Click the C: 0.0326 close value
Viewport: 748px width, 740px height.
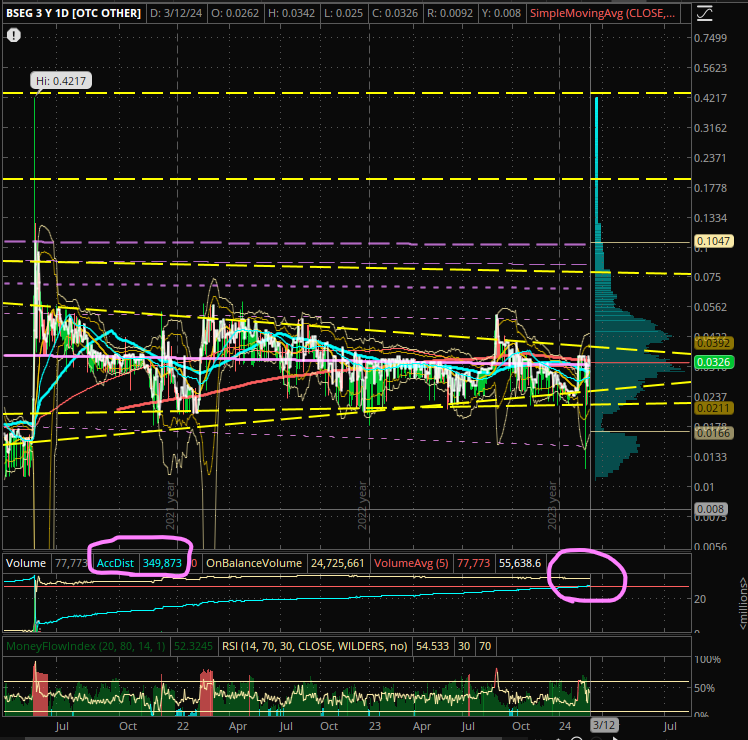395,13
